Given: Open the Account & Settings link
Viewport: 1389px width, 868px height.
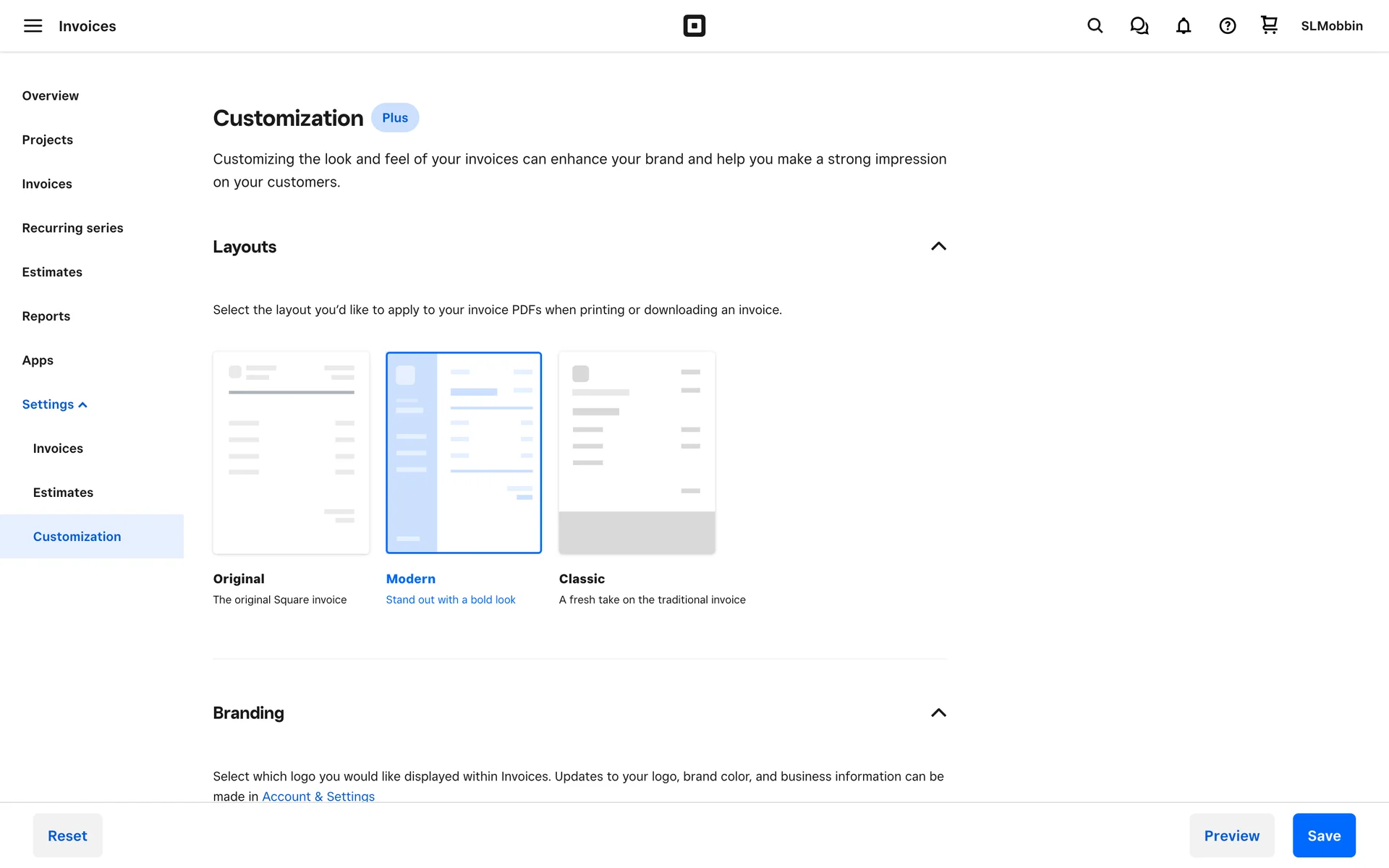Looking at the screenshot, I should (318, 796).
